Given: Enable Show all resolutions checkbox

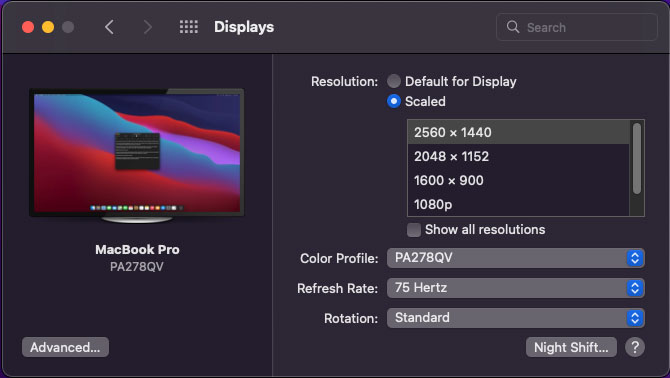Looking at the screenshot, I should click(414, 230).
